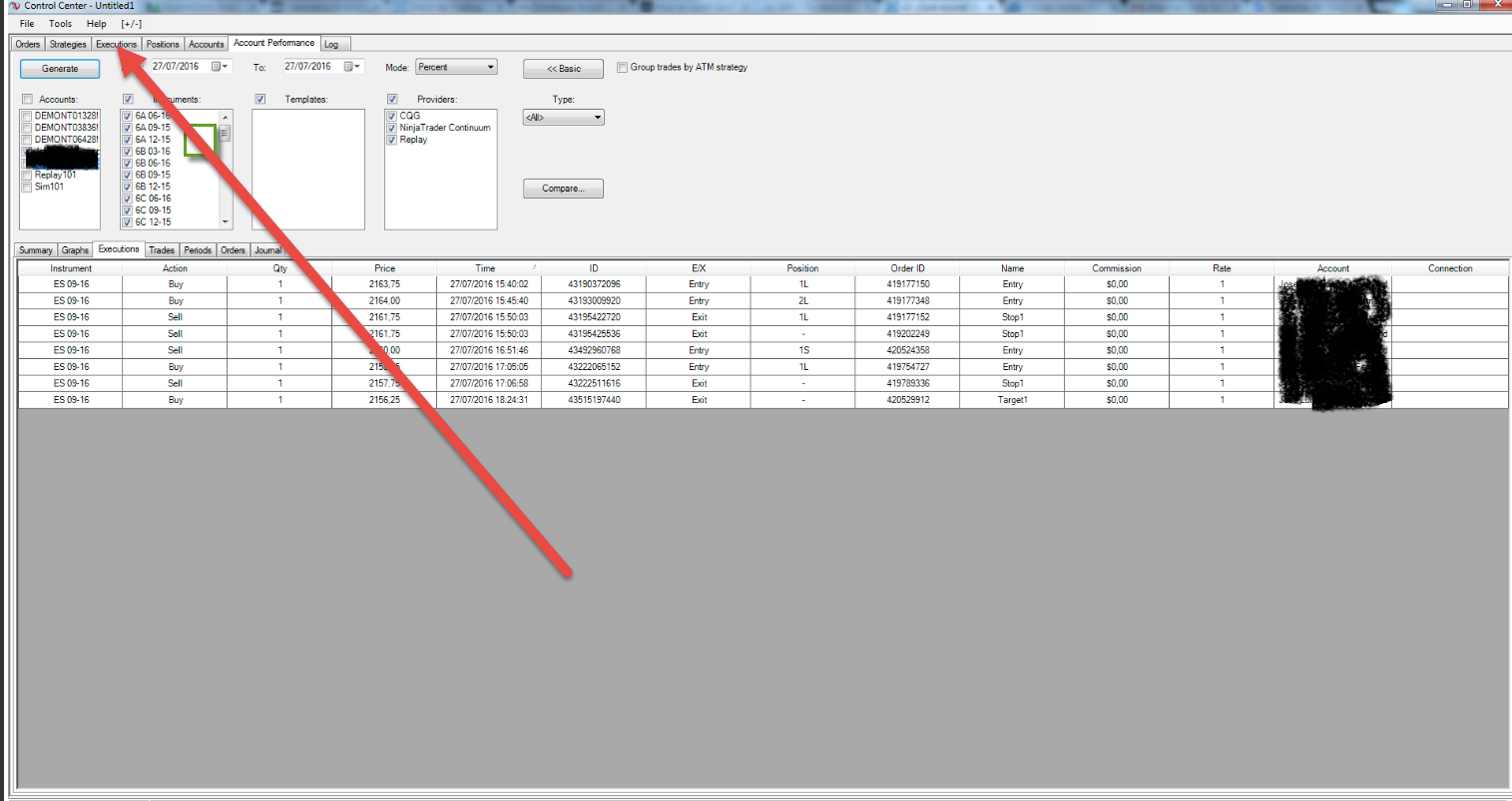
Task: Sort by the Price column header
Action: [384, 268]
